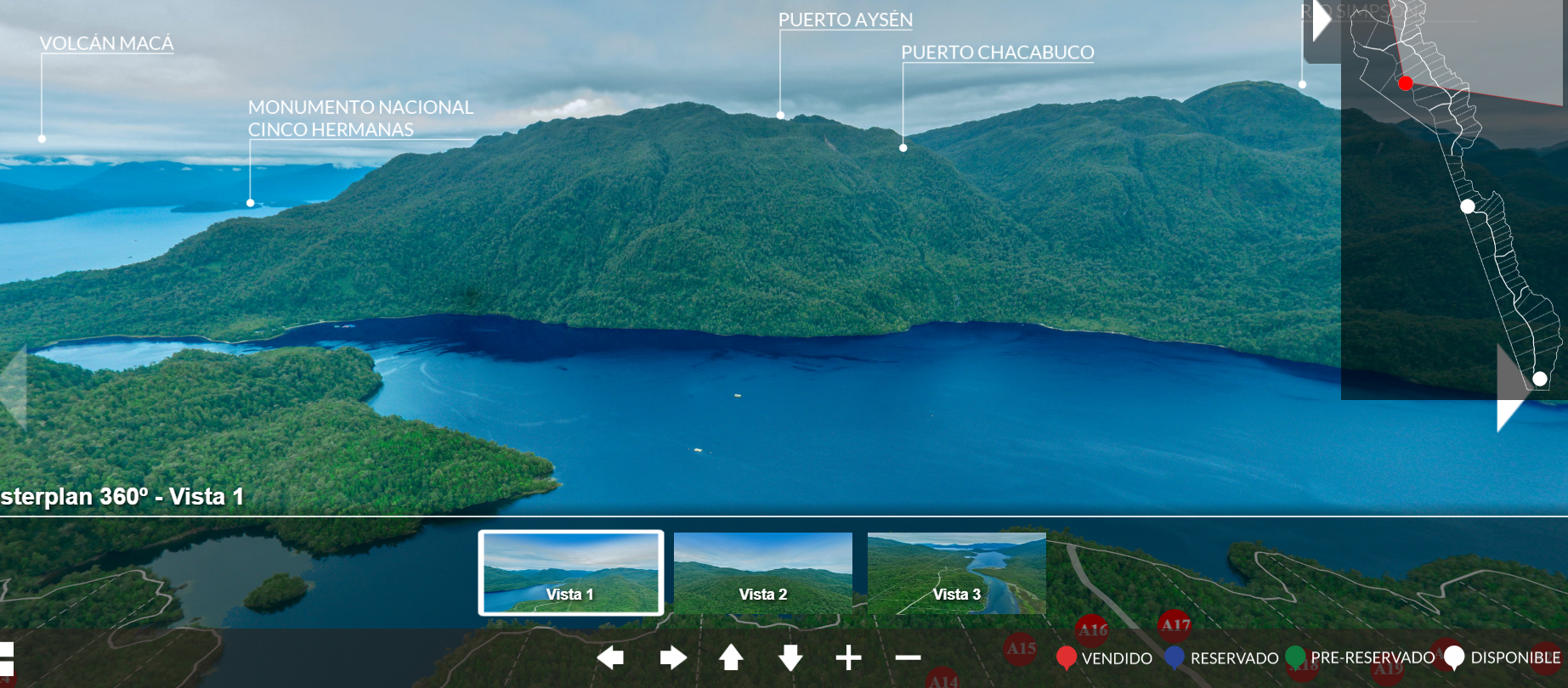Click the white Disponible legend pin

1454,657
